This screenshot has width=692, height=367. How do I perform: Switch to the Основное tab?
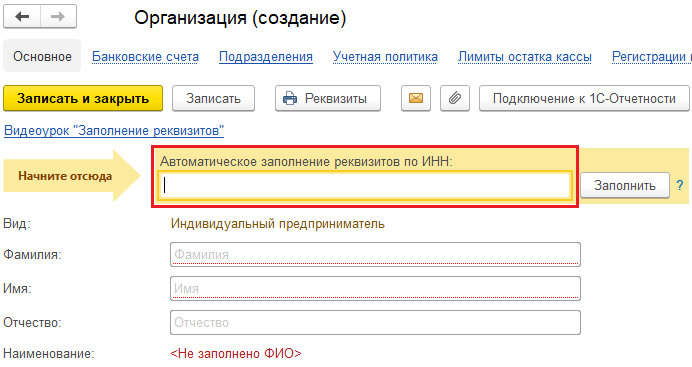[42, 56]
